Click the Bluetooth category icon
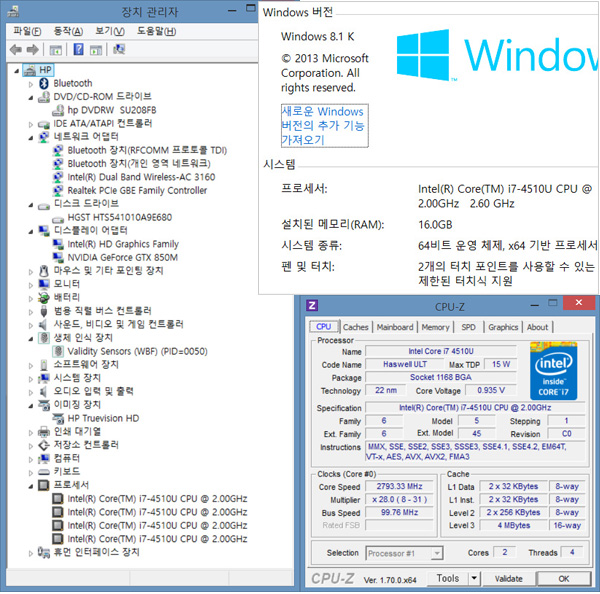Image resolution: width=600 pixels, height=594 pixels. point(44,83)
